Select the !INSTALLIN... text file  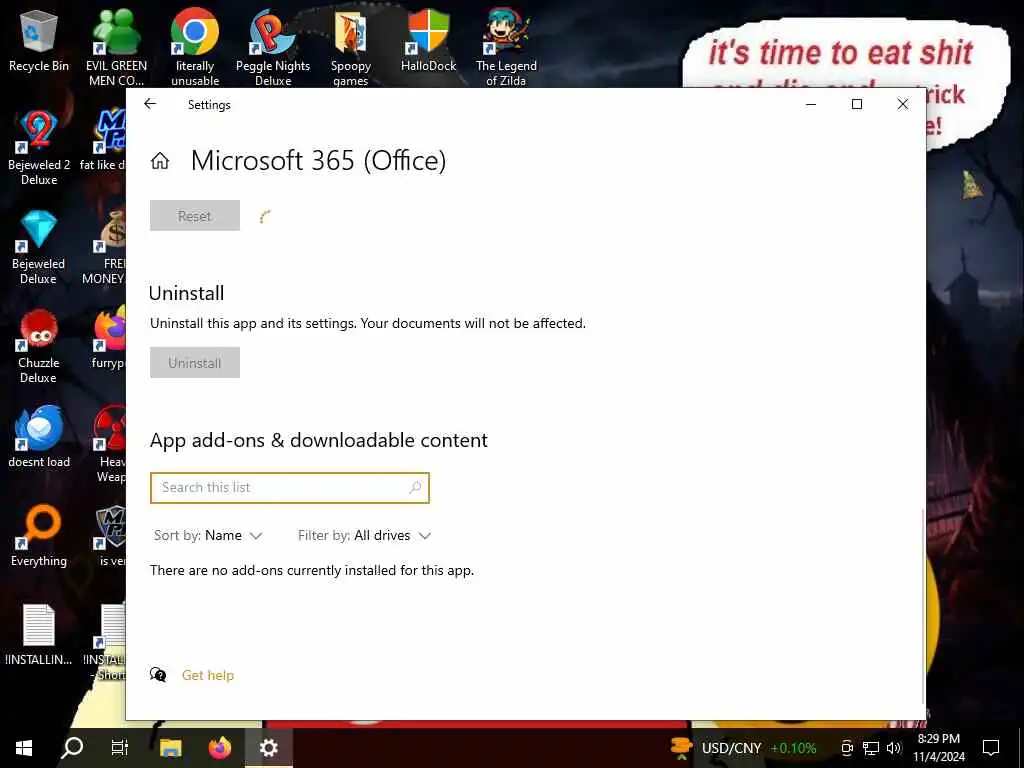[x=39, y=635]
